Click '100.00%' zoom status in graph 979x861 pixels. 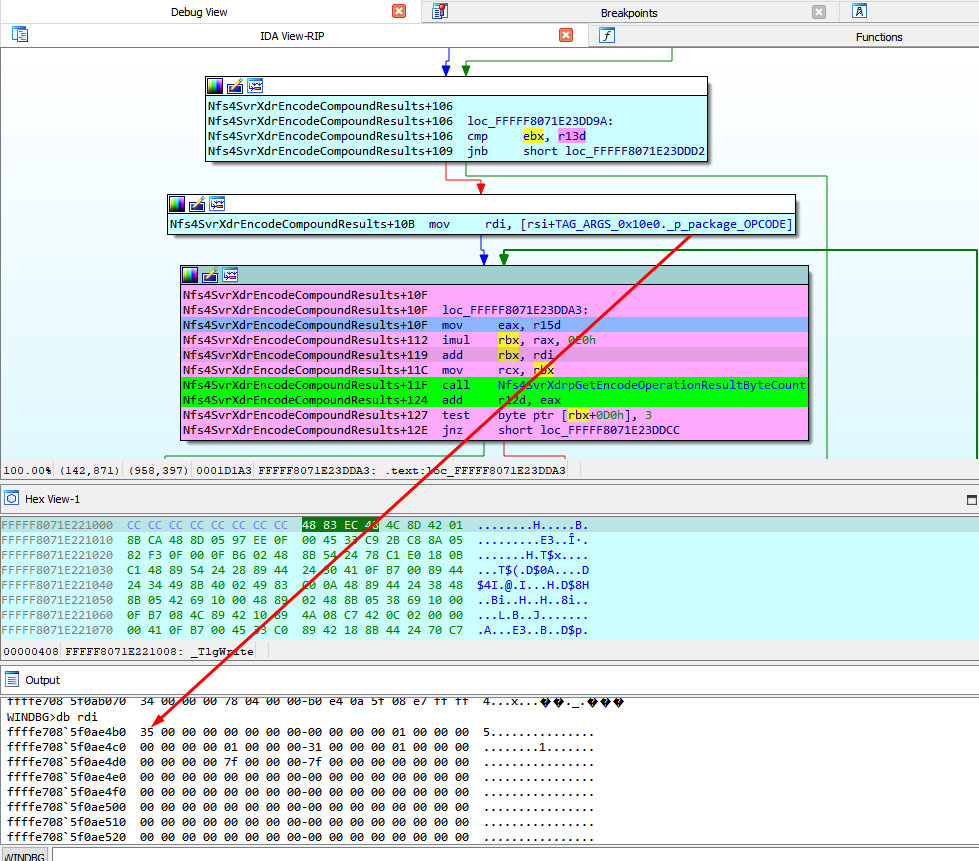(27, 470)
